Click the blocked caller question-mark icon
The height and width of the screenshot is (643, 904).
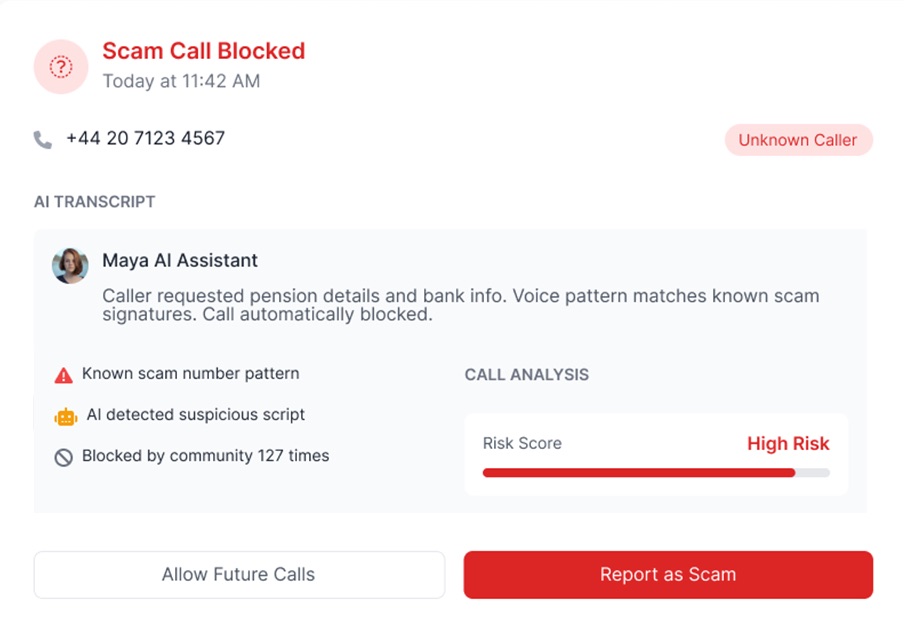click(x=60, y=67)
